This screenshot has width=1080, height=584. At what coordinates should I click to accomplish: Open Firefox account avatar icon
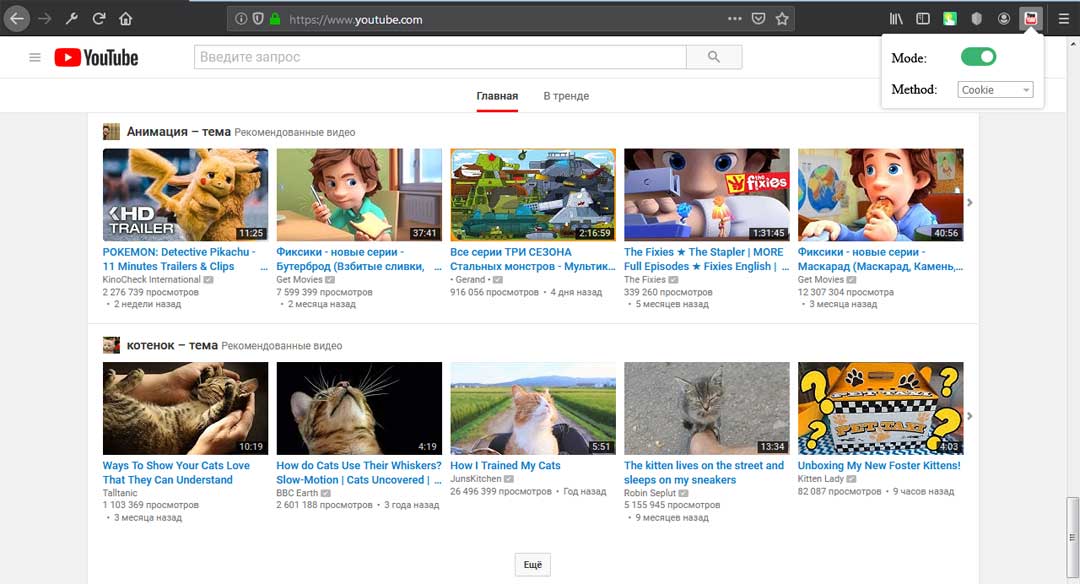[1004, 19]
